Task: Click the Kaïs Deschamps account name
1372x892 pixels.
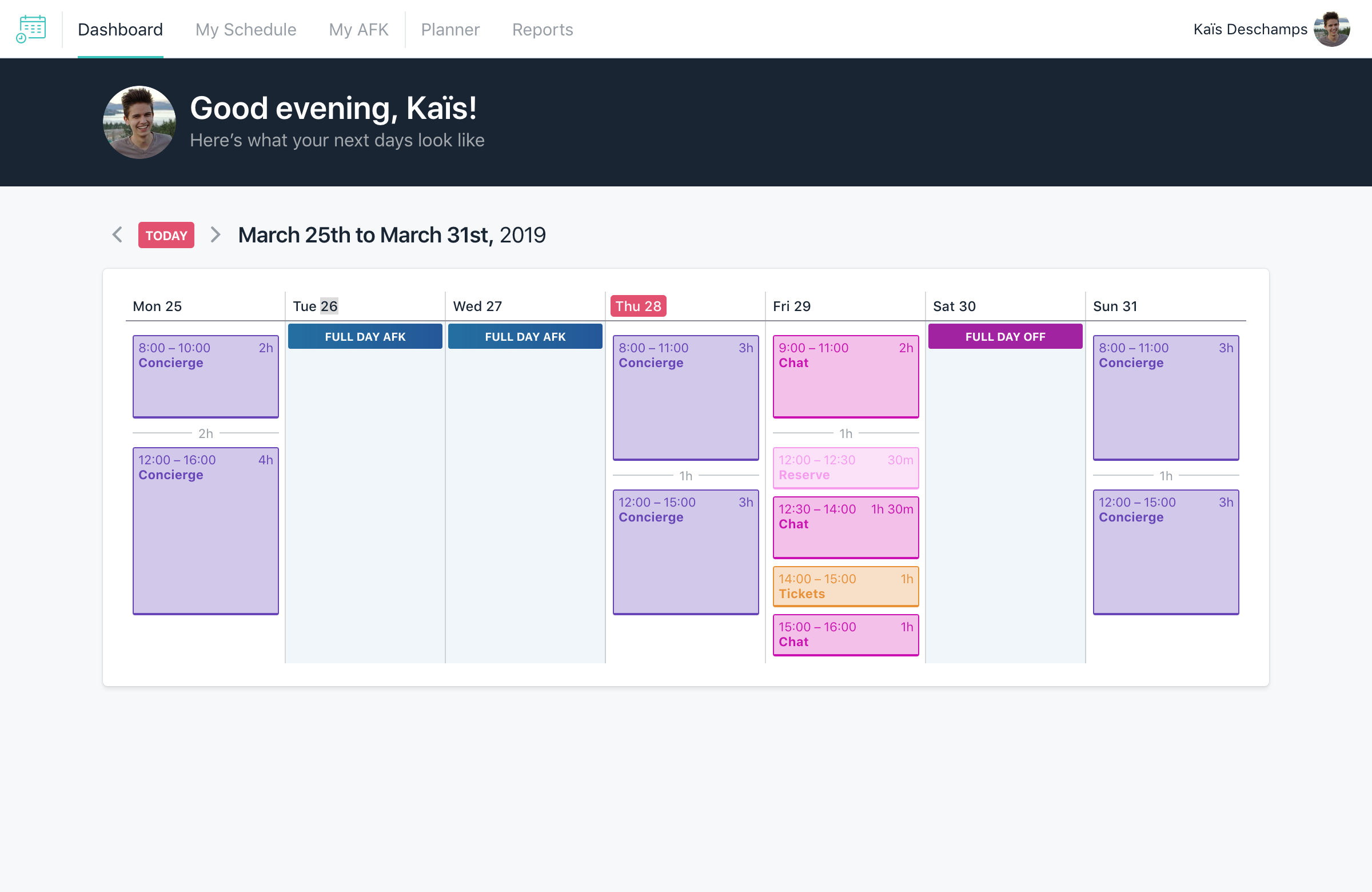Action: tap(1250, 29)
